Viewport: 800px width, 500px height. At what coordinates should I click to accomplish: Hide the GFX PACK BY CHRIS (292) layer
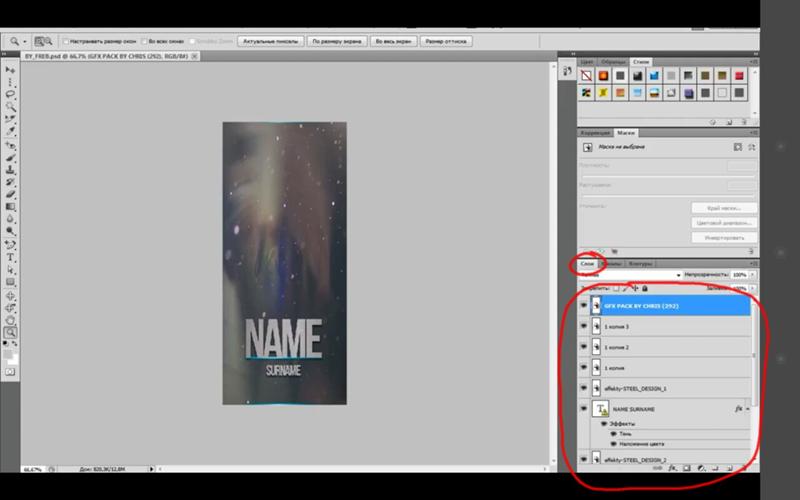584,306
